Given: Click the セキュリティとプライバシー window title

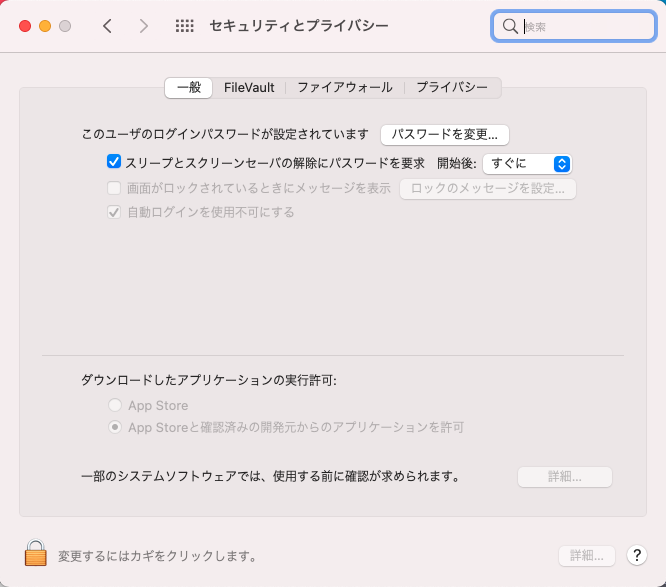Looking at the screenshot, I should coord(299,26).
